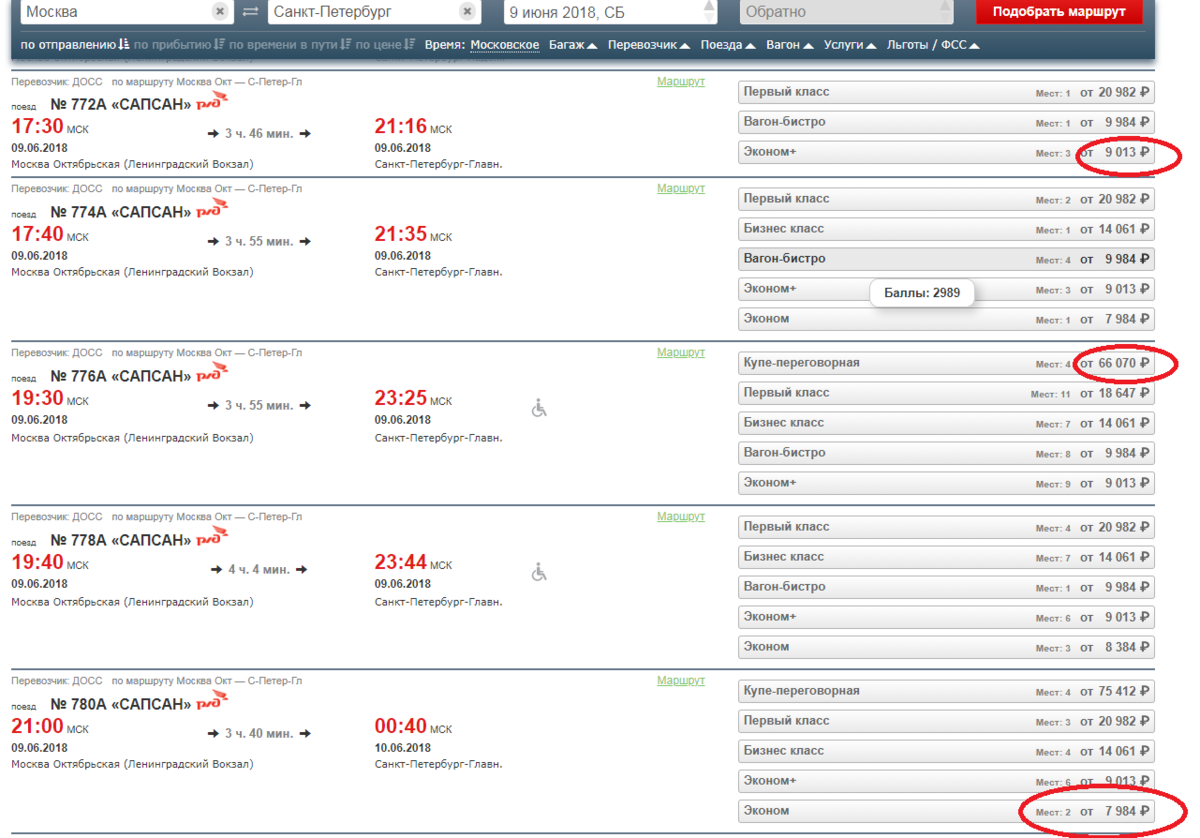This screenshot has width=1200, height=838.
Task: Click train title № 776А «САПСАН»
Action: tap(120, 376)
